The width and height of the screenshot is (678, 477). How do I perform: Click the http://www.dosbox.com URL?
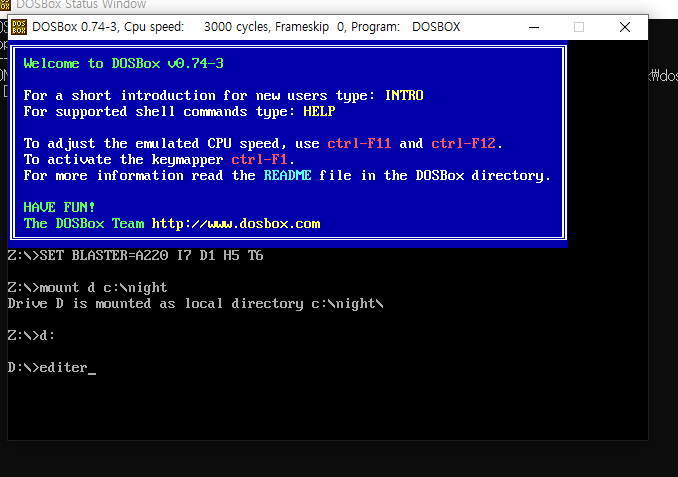point(236,224)
